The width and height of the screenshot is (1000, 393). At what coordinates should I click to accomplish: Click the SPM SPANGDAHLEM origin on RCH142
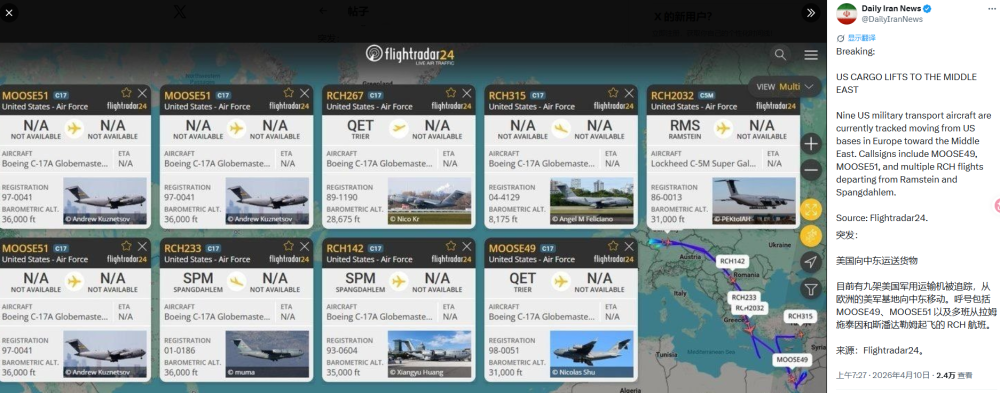pos(360,282)
